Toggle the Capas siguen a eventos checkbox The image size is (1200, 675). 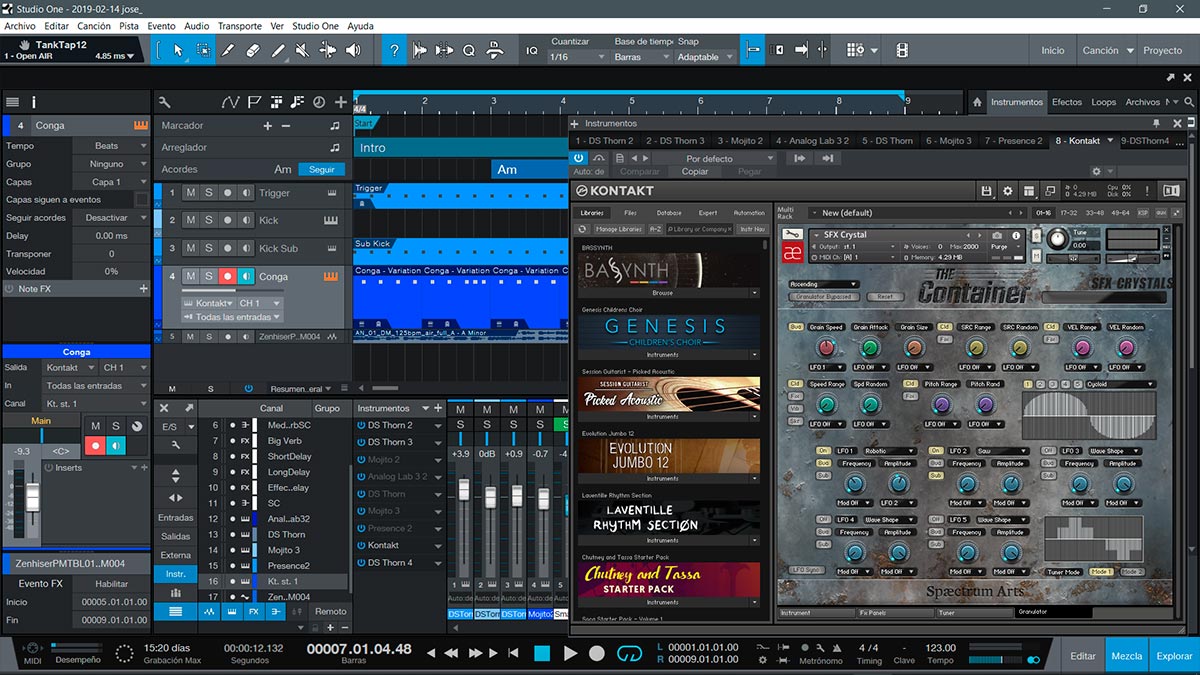141,200
